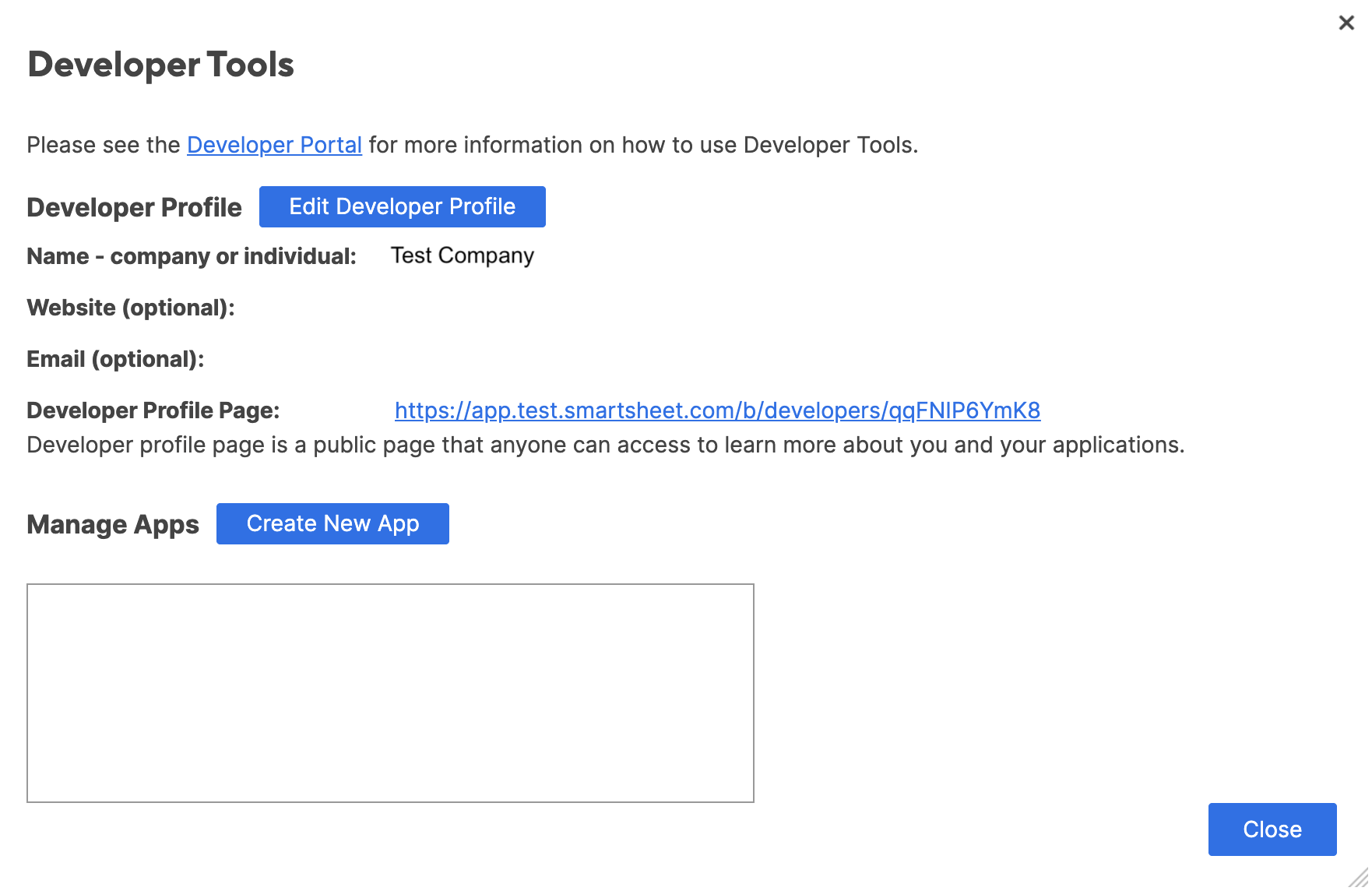Viewport: 1372px width, 891px height.
Task: Click the Manage Apps section heading
Action: 113,525
